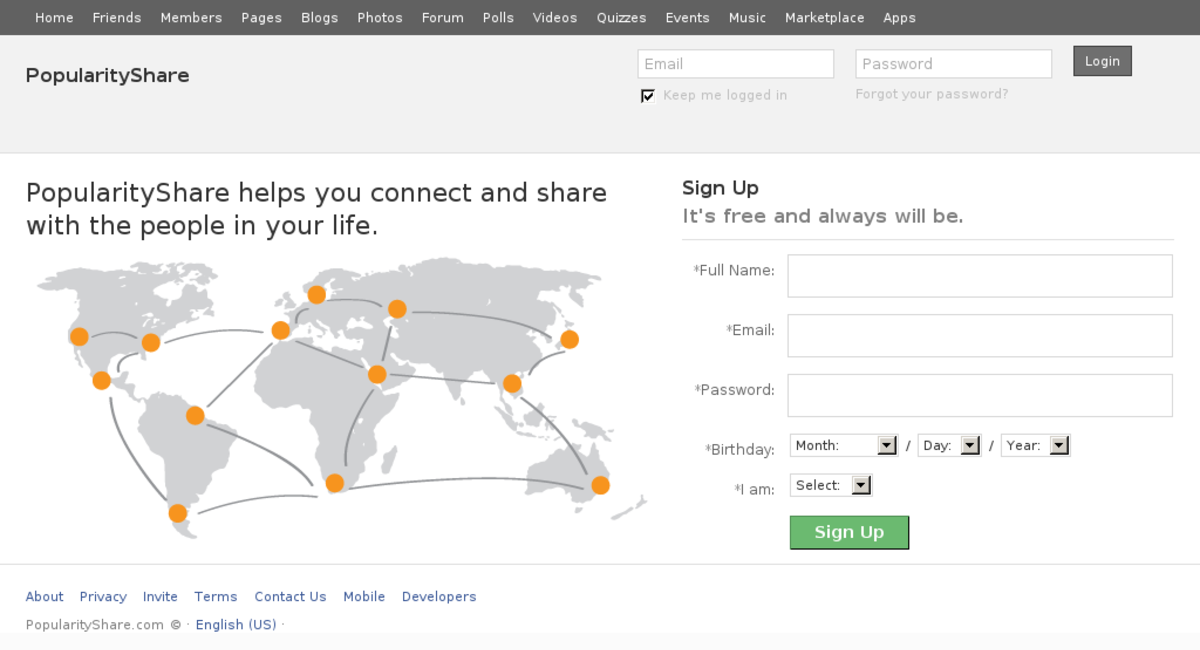
Task: Open the birthday Year dropdown
Action: (x=1035, y=446)
